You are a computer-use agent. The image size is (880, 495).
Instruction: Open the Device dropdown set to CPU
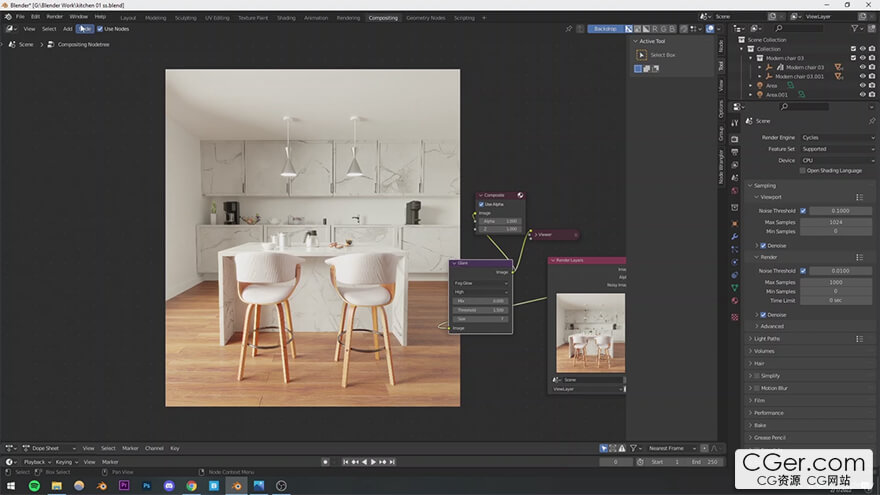point(837,161)
